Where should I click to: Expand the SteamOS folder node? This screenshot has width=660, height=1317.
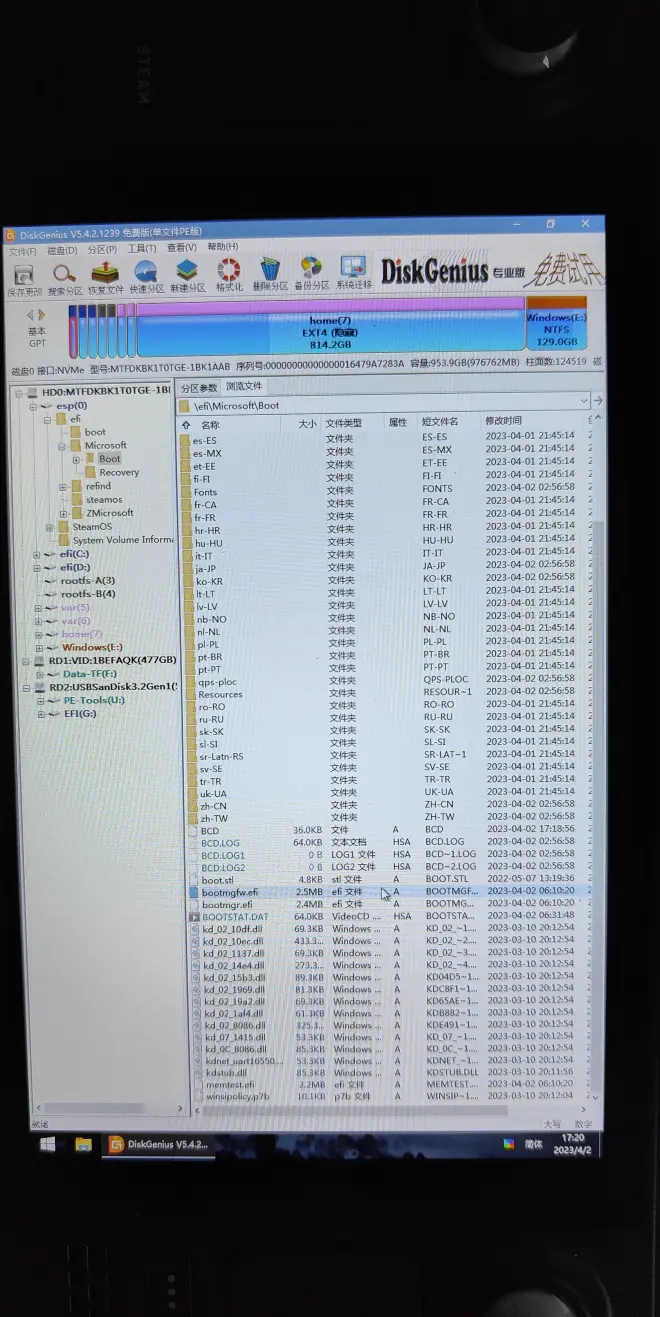[50, 527]
